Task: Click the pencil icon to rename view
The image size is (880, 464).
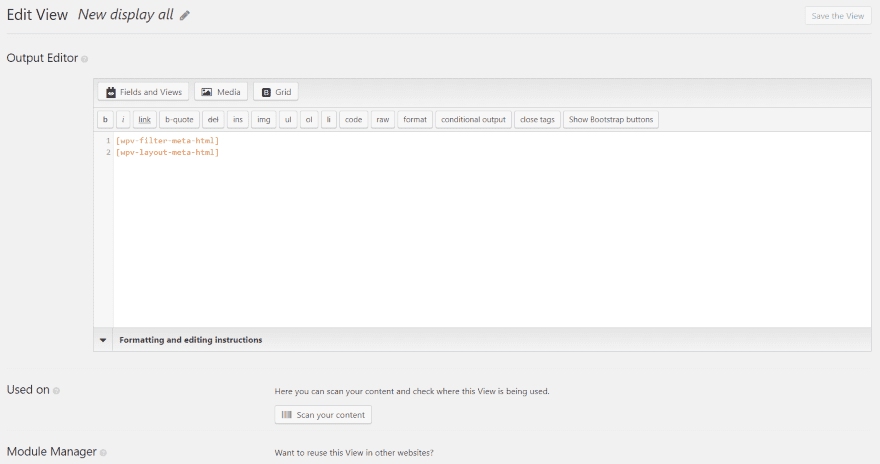Action: pos(185,16)
